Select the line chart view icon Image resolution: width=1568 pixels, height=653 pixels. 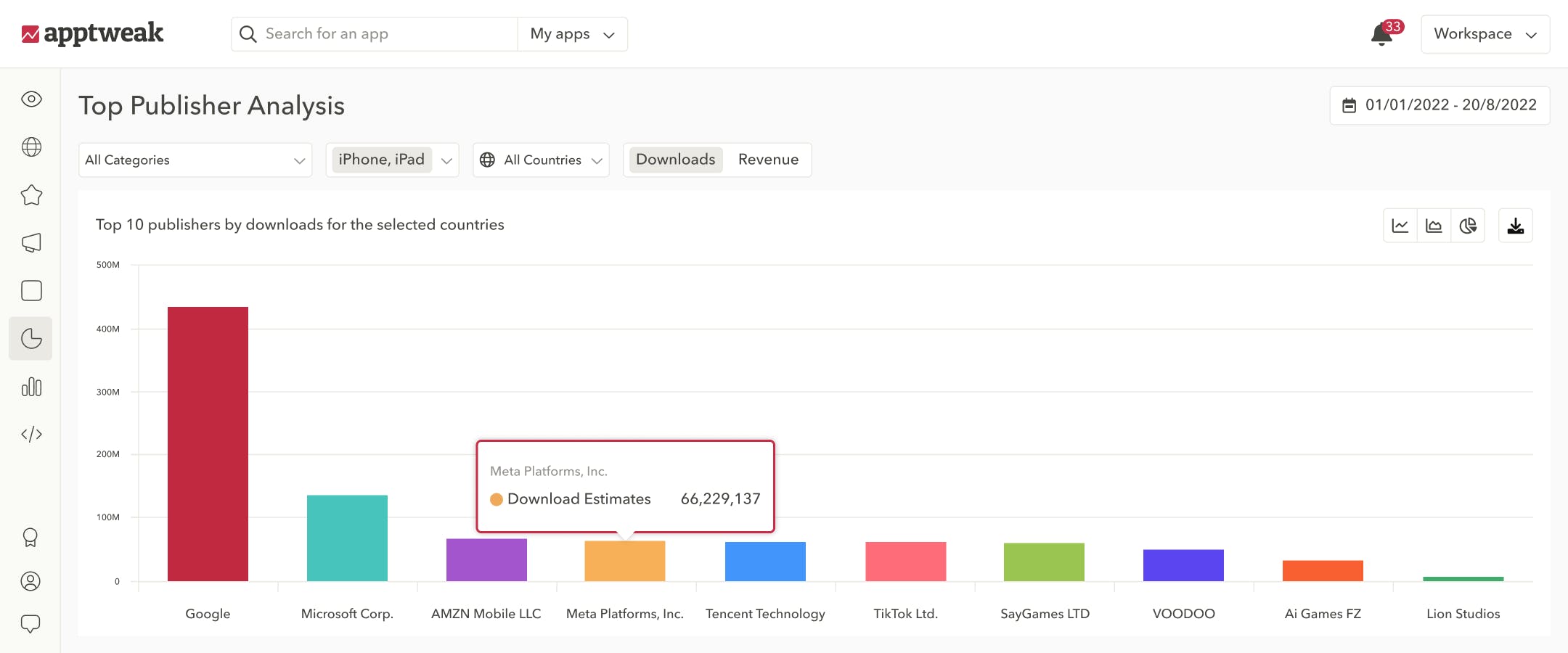pos(1400,226)
